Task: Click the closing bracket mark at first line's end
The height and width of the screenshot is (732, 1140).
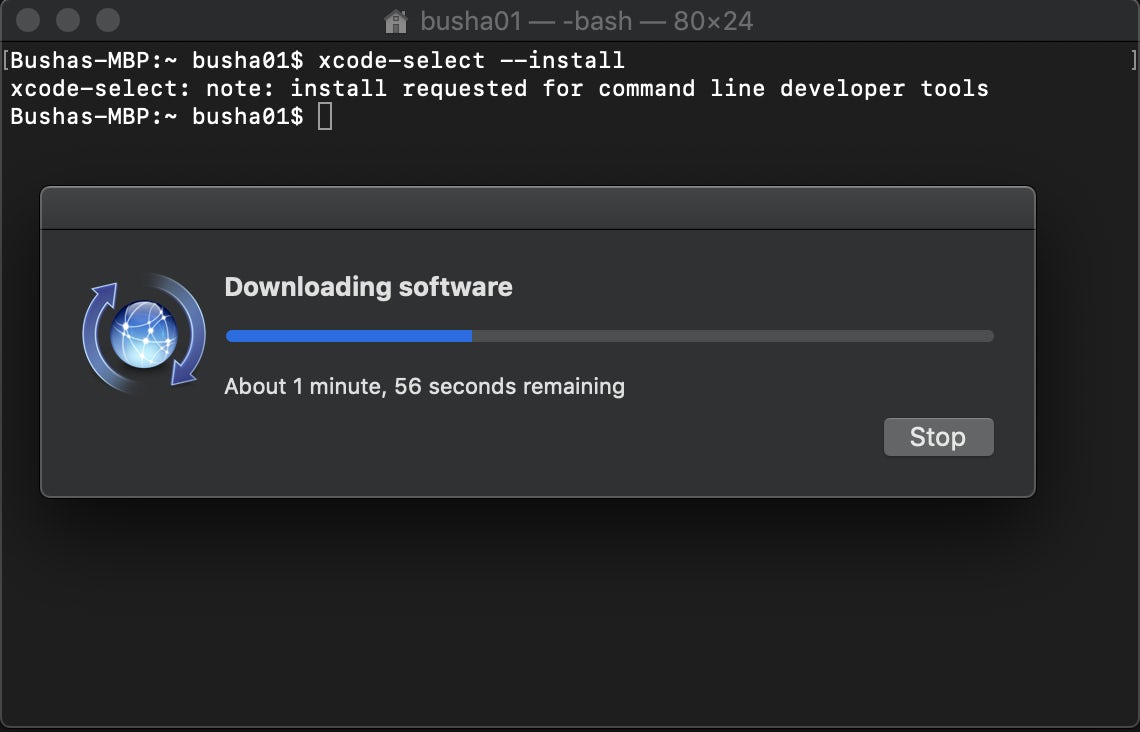Action: pos(1131,61)
